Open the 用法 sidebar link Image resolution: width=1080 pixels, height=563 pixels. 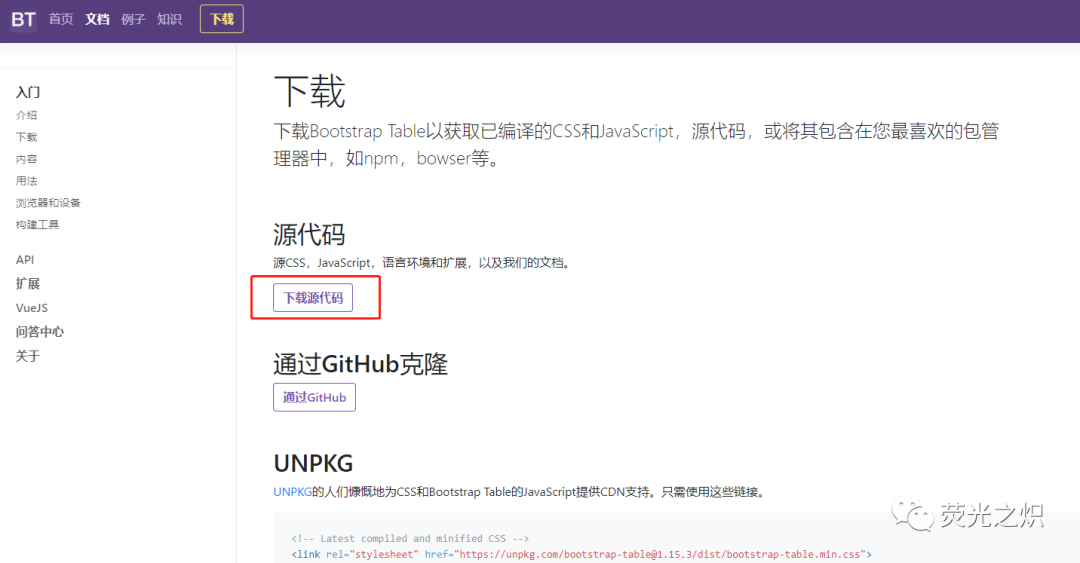27,181
